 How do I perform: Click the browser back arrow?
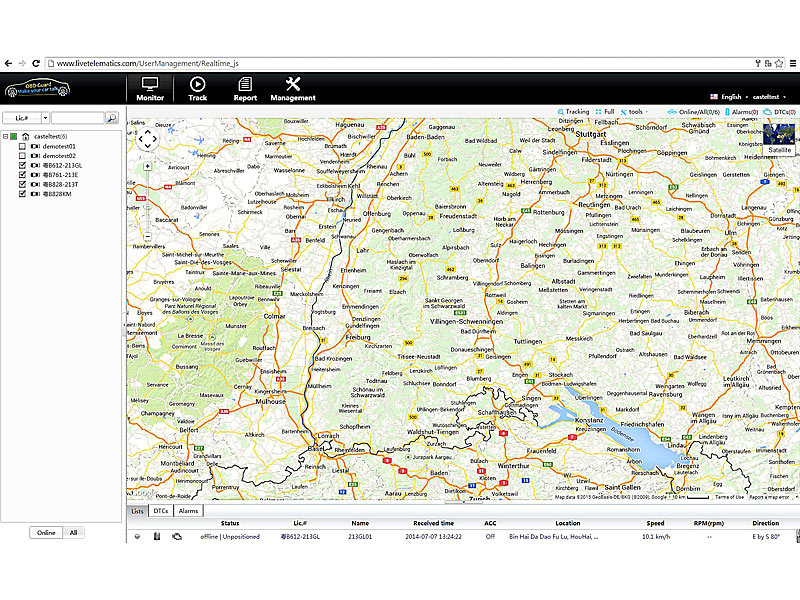click(8, 63)
